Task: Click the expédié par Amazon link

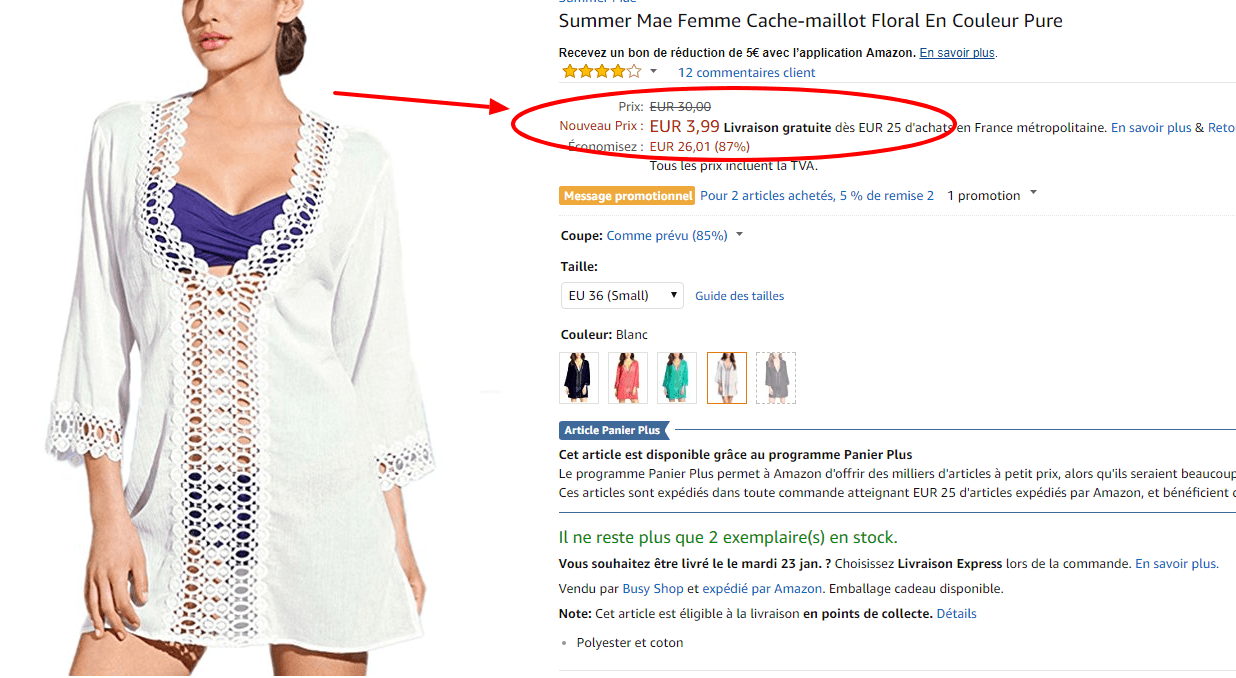Action: tap(762, 589)
